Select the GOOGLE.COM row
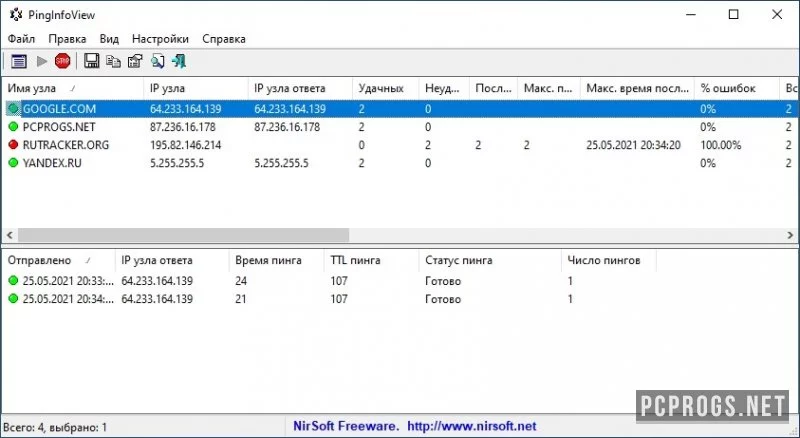The height and width of the screenshot is (438, 800). 400,109
